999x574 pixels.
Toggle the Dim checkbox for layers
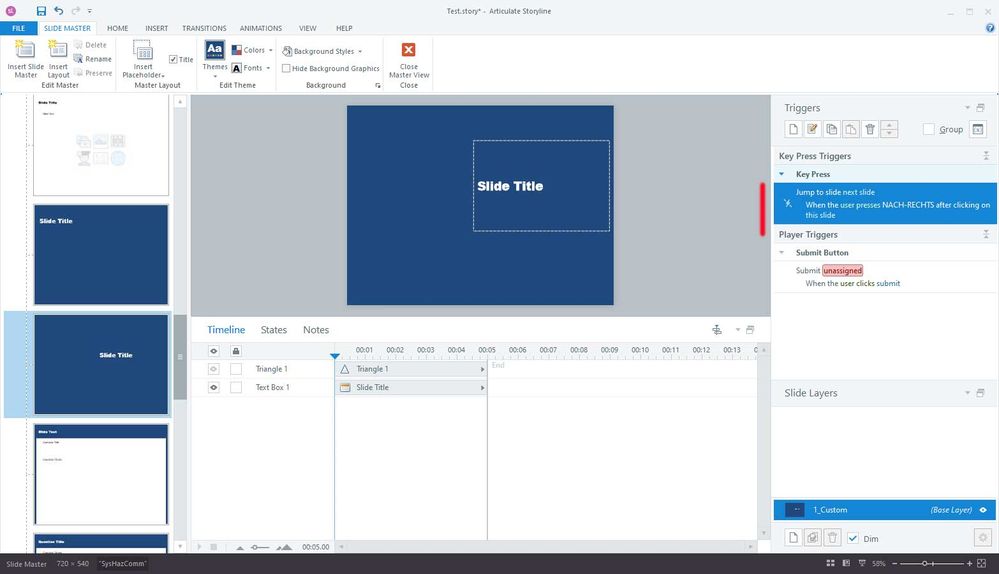click(x=853, y=538)
